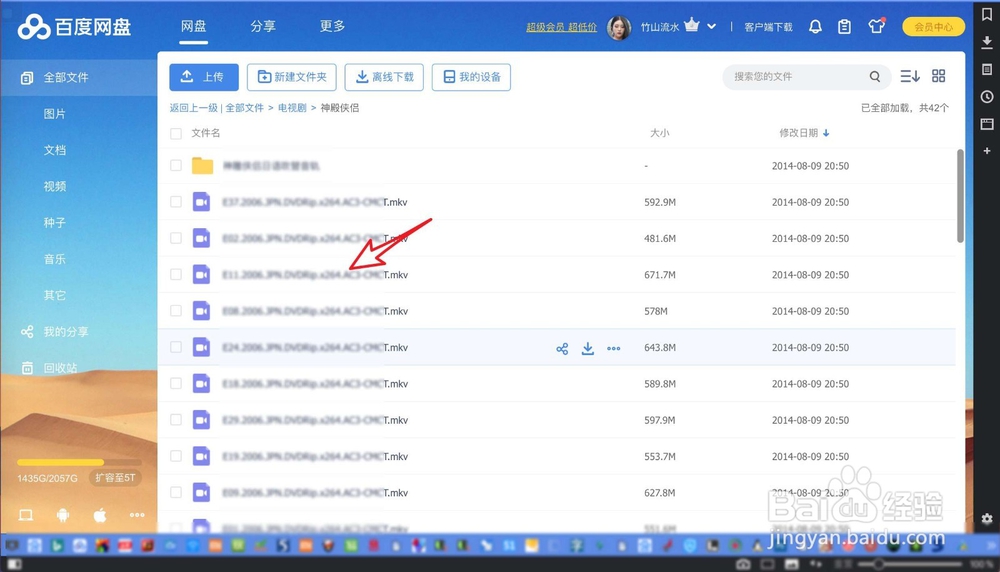Click the yellow folder icon in list

202,166
